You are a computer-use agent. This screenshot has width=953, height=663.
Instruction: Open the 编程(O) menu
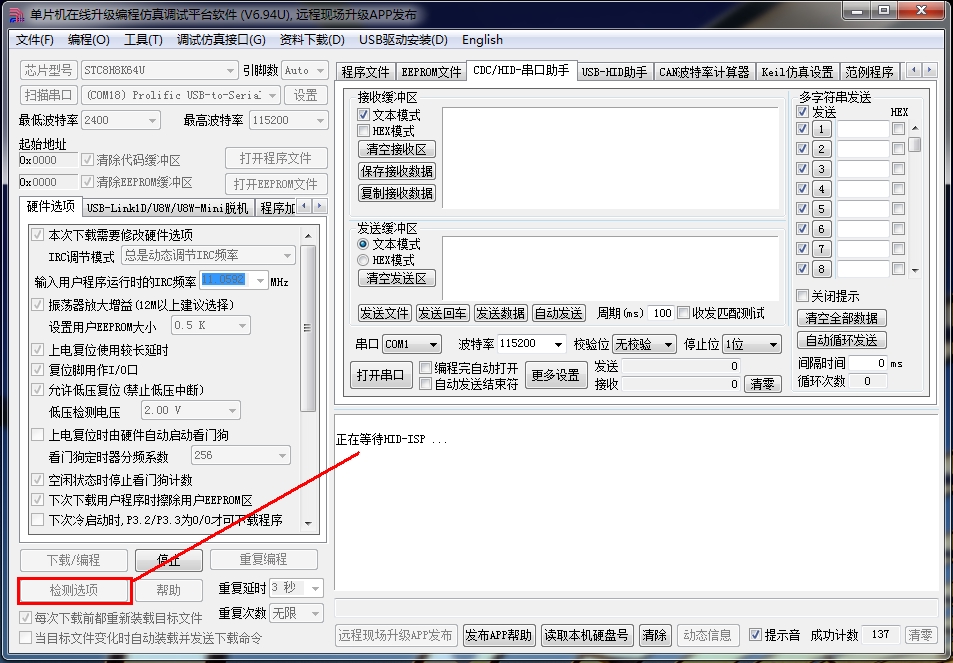click(x=89, y=40)
